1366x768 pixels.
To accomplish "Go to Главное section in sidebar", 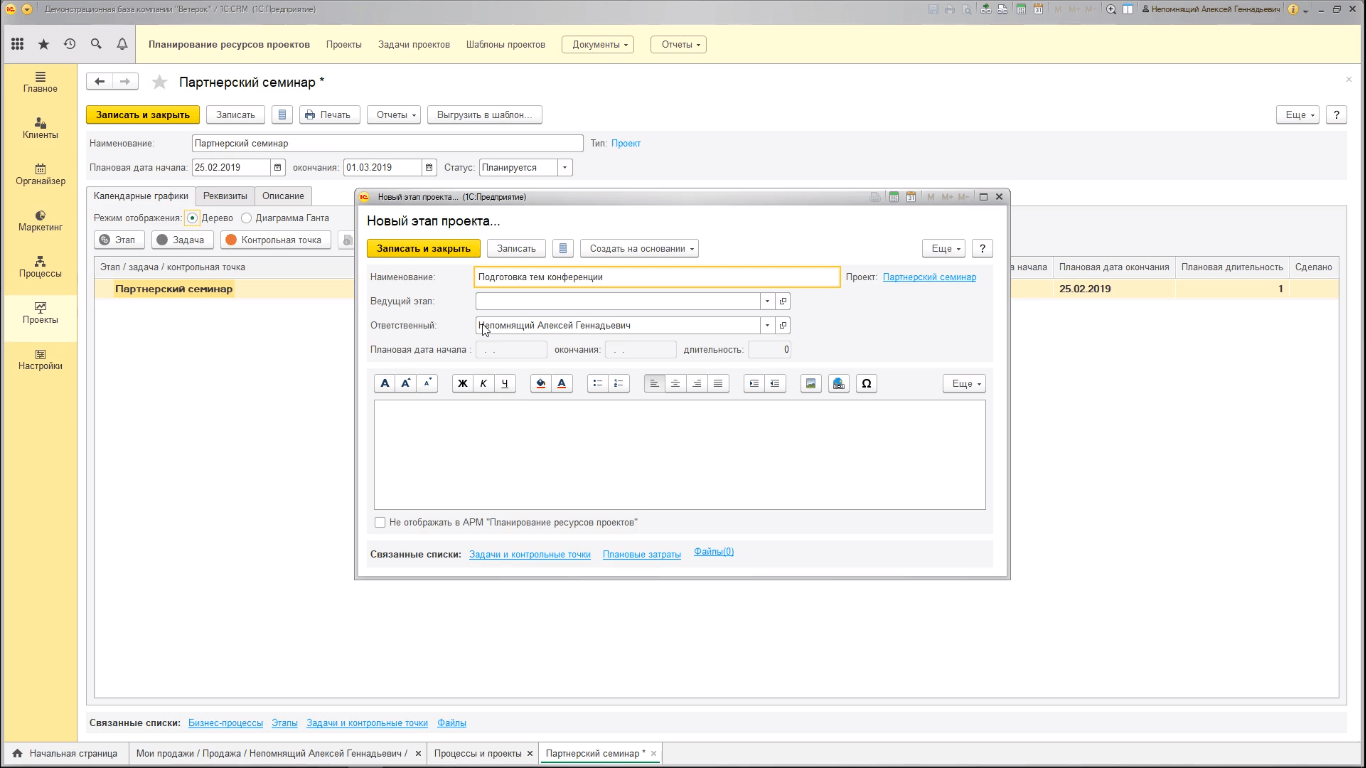I will click(40, 82).
